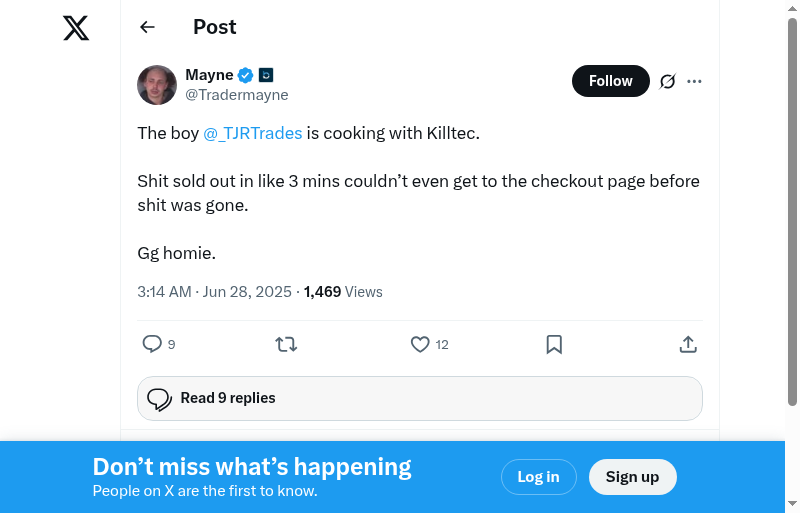800x513 pixels.
Task: Follow the Mayne account
Action: pos(610,81)
